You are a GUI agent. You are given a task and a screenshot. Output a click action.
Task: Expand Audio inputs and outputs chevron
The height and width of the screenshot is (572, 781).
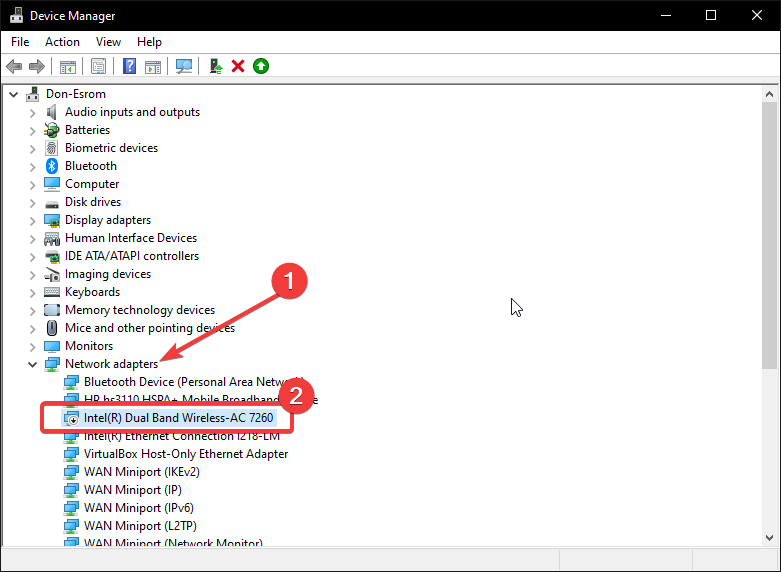coord(33,113)
